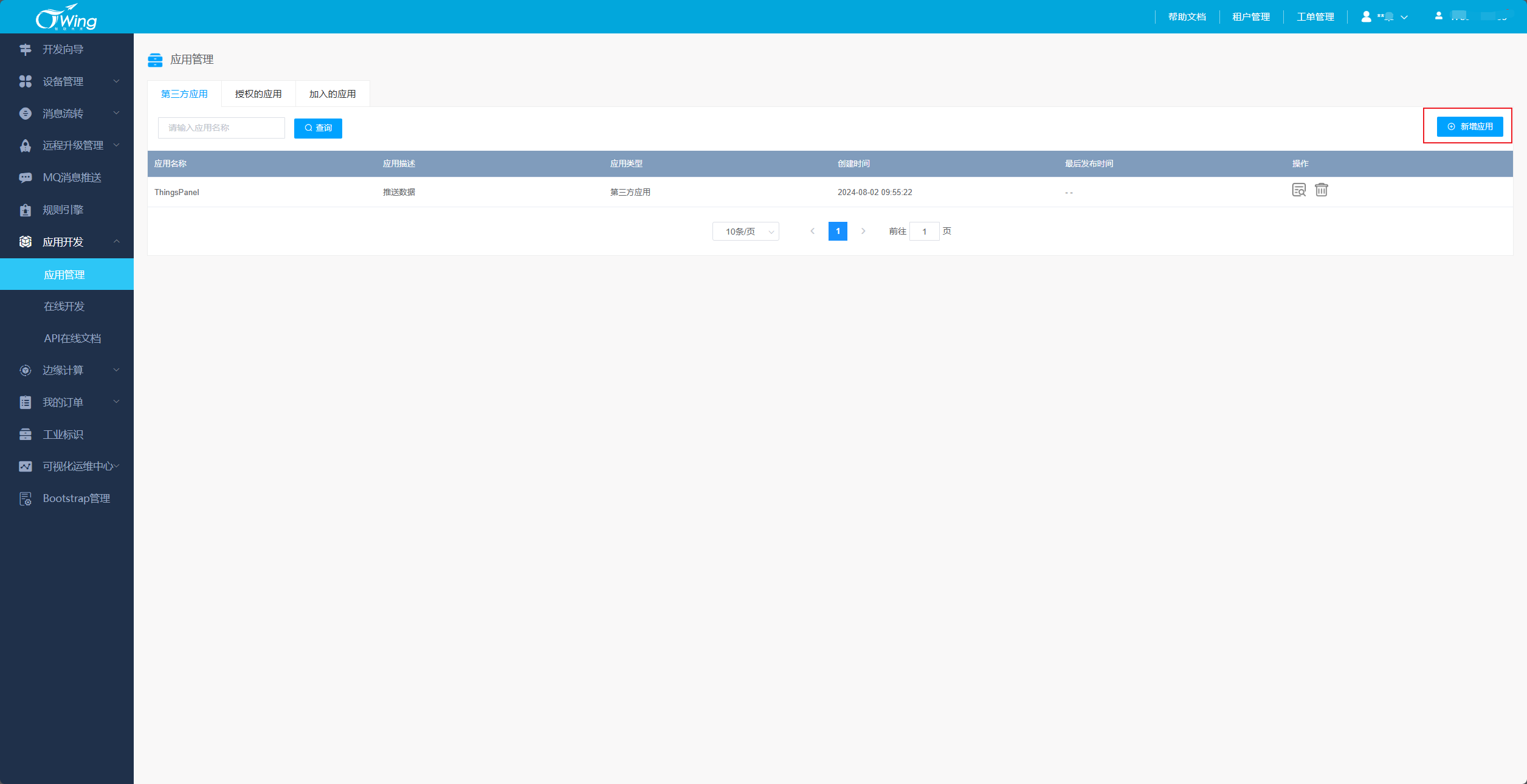The image size is (1527, 784).
Task: Select 在线开发 submenu item
Action: (x=64, y=306)
